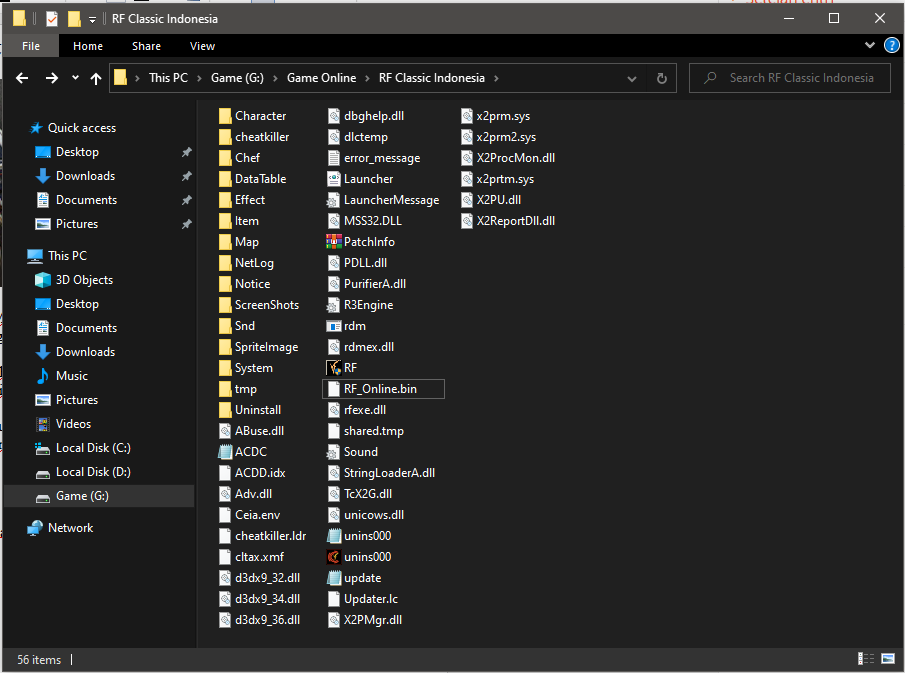Select This PC in navigation pane
Screen dimensions: 905x673
click(67, 256)
